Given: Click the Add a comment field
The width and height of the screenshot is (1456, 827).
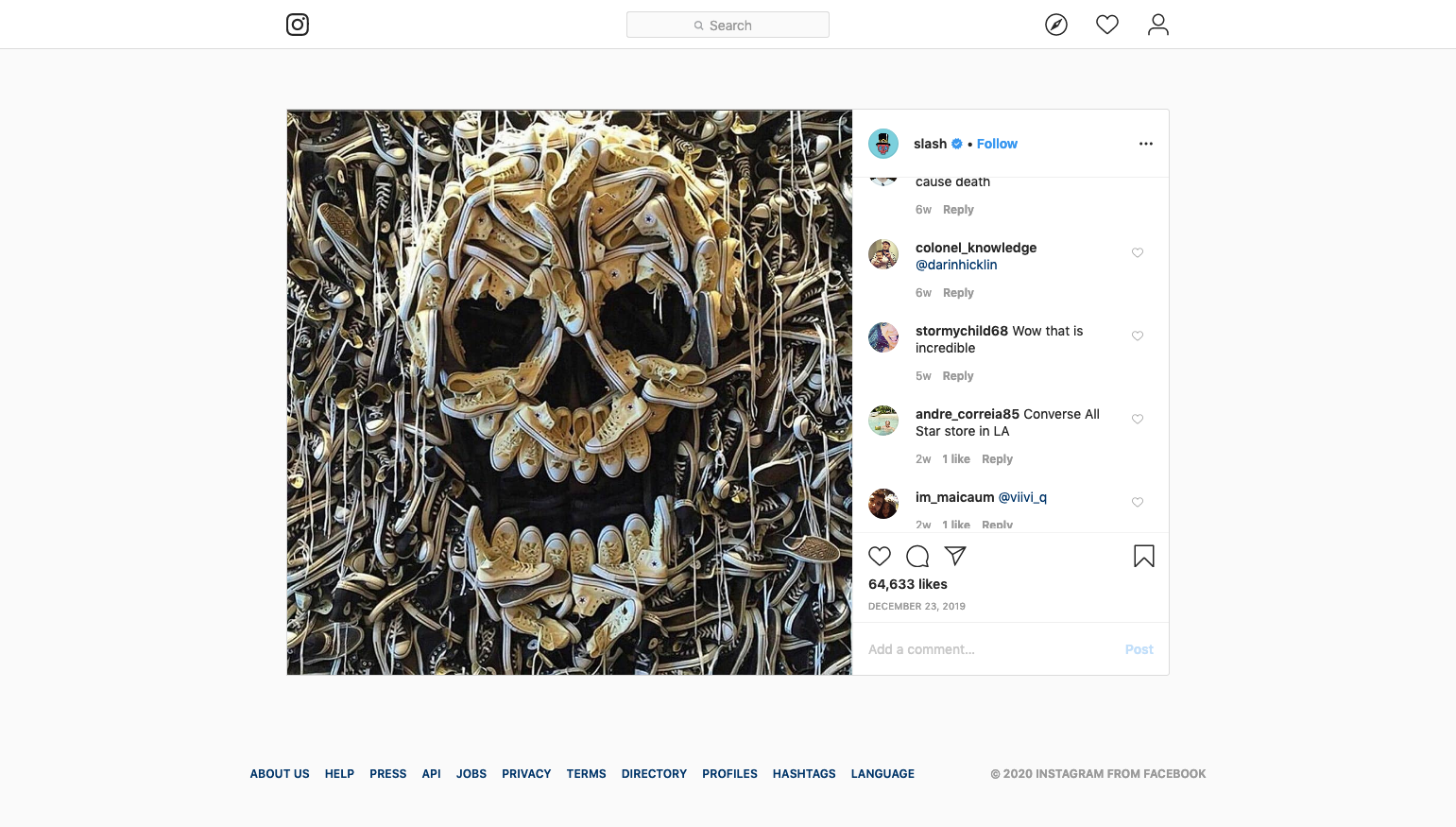Looking at the screenshot, I should pyautogui.click(x=990, y=649).
